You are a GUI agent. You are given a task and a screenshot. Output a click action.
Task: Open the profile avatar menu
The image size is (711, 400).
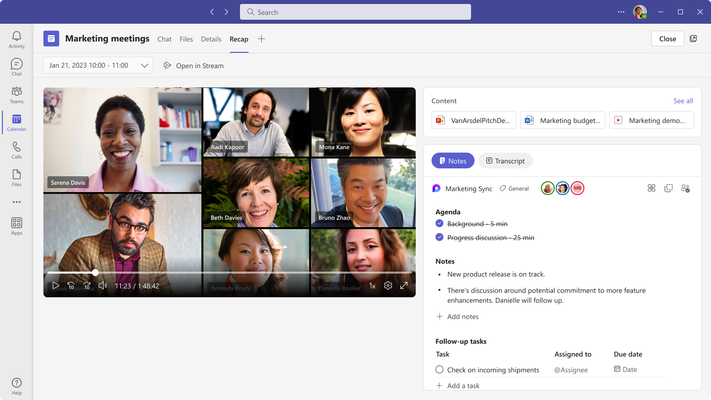640,12
